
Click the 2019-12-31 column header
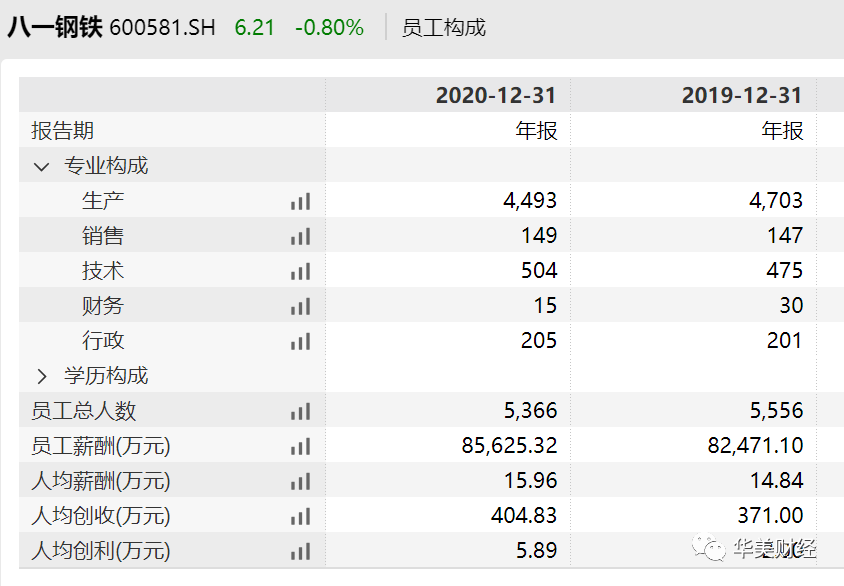click(x=741, y=95)
